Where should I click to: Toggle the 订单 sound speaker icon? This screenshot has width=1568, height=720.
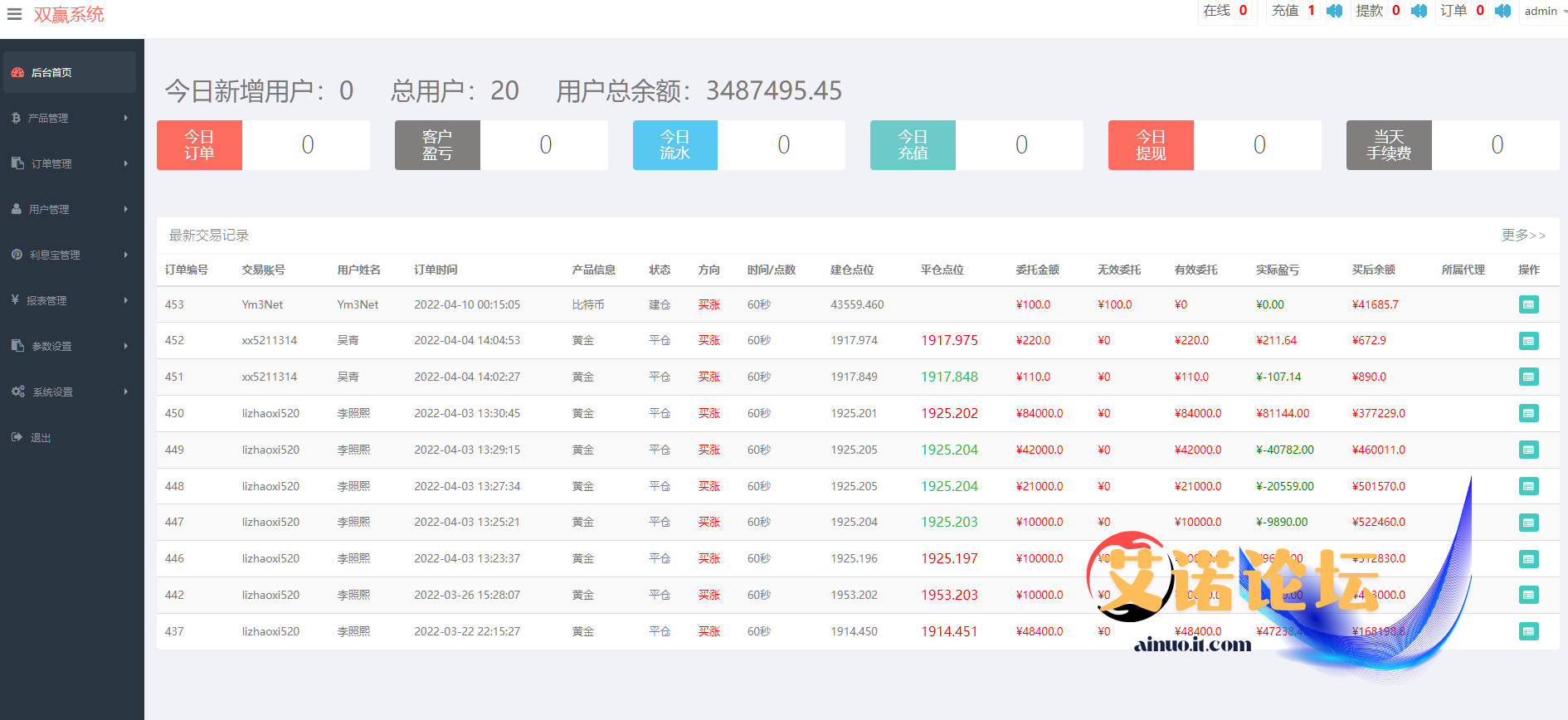tap(1502, 11)
